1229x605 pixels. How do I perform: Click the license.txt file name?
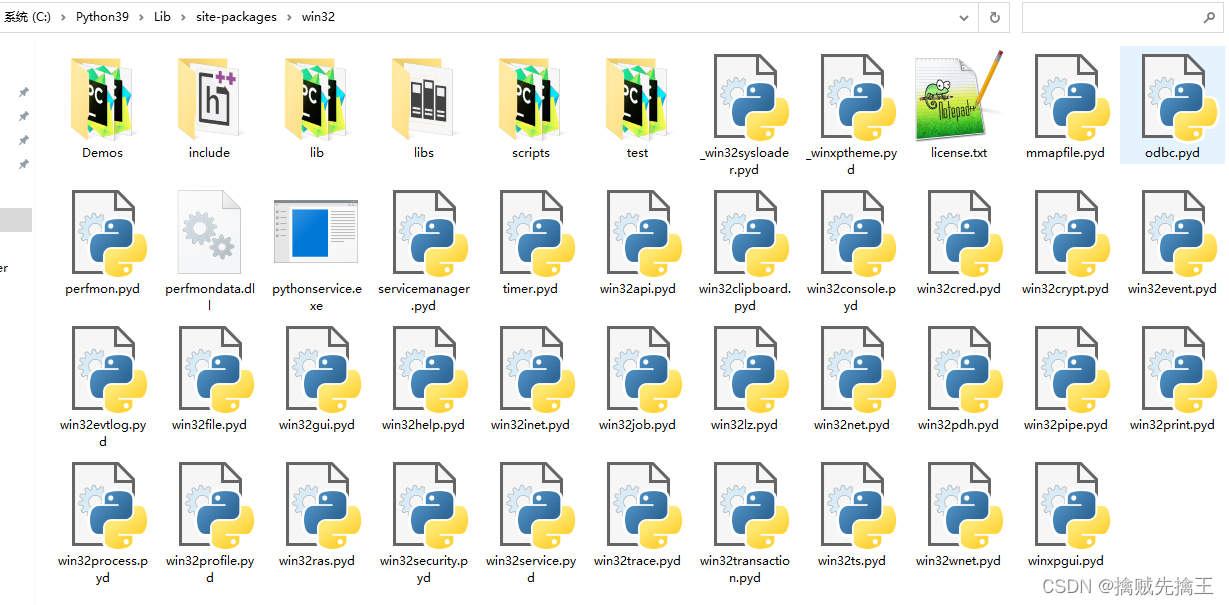[959, 153]
